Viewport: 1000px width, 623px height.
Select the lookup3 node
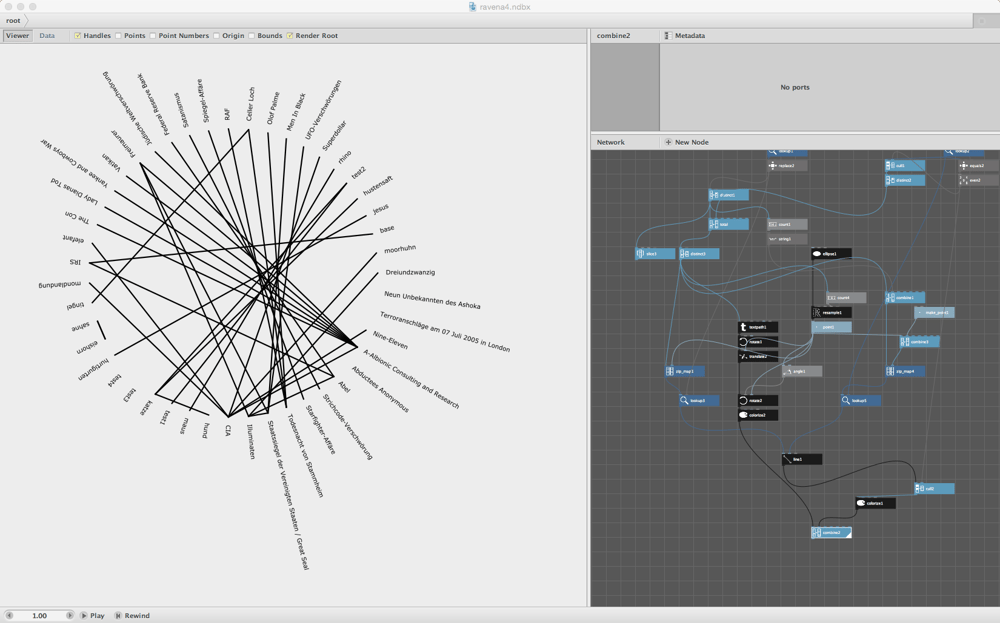coord(699,400)
